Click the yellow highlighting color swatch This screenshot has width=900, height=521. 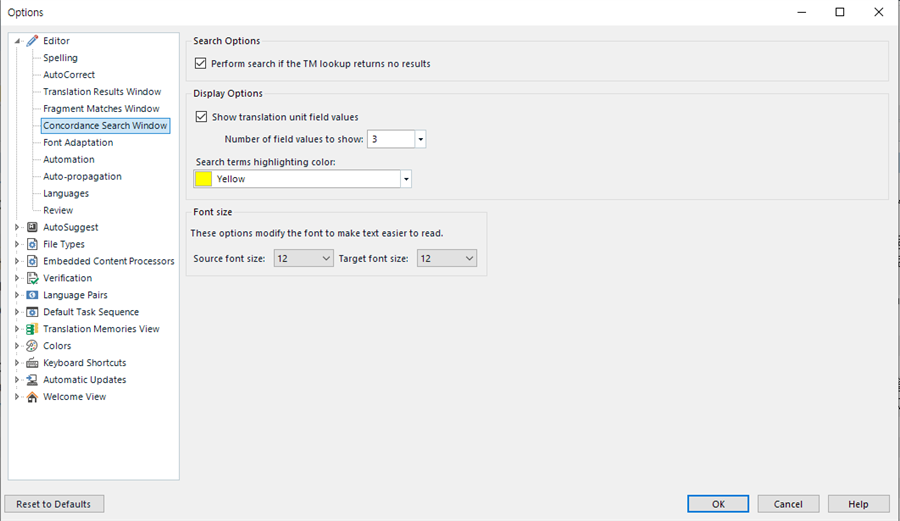click(204, 179)
